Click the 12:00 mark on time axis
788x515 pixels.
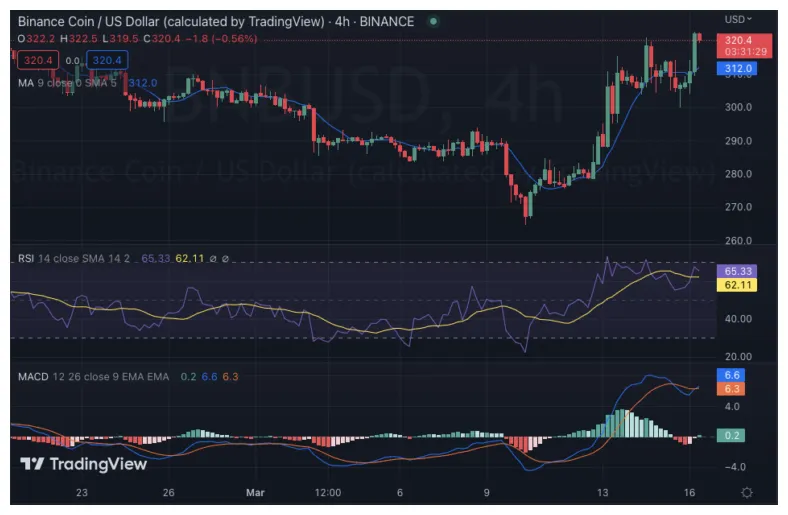328,492
